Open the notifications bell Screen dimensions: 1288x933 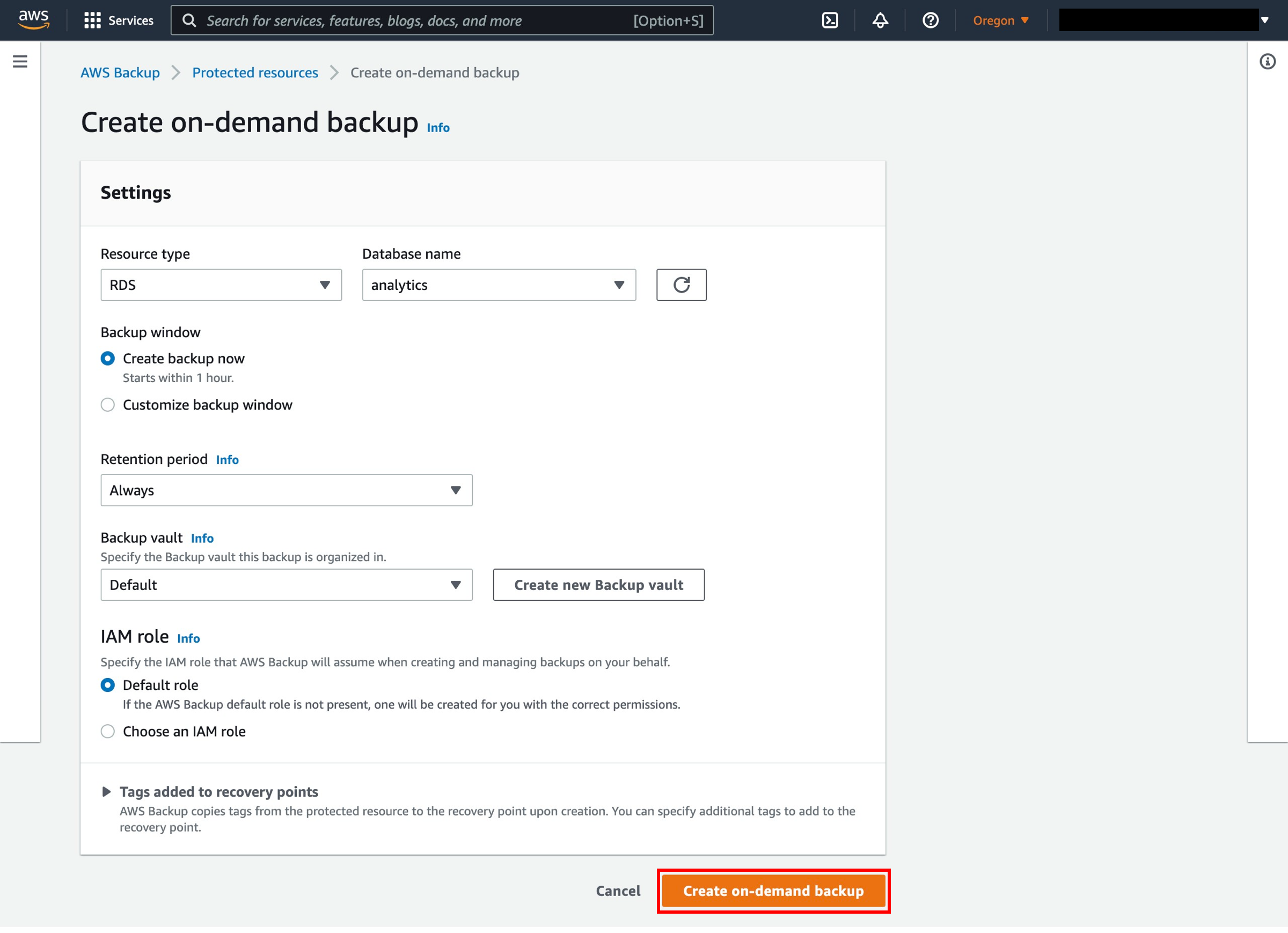pyautogui.click(x=880, y=20)
